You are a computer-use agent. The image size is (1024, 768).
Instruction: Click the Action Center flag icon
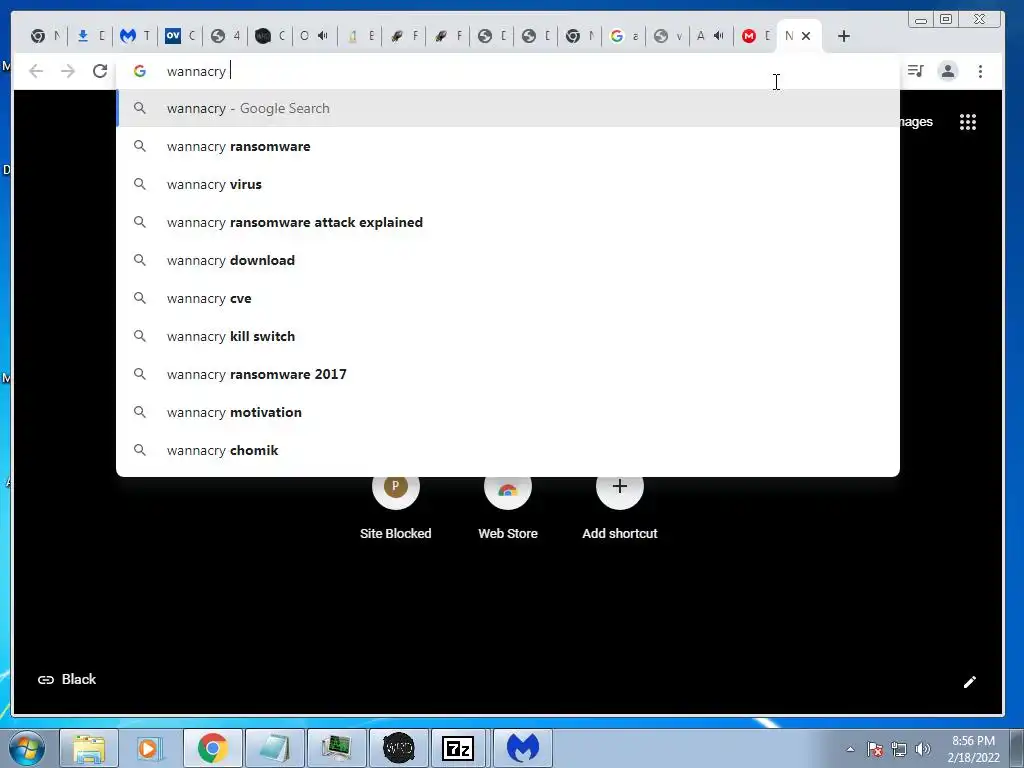(x=874, y=749)
